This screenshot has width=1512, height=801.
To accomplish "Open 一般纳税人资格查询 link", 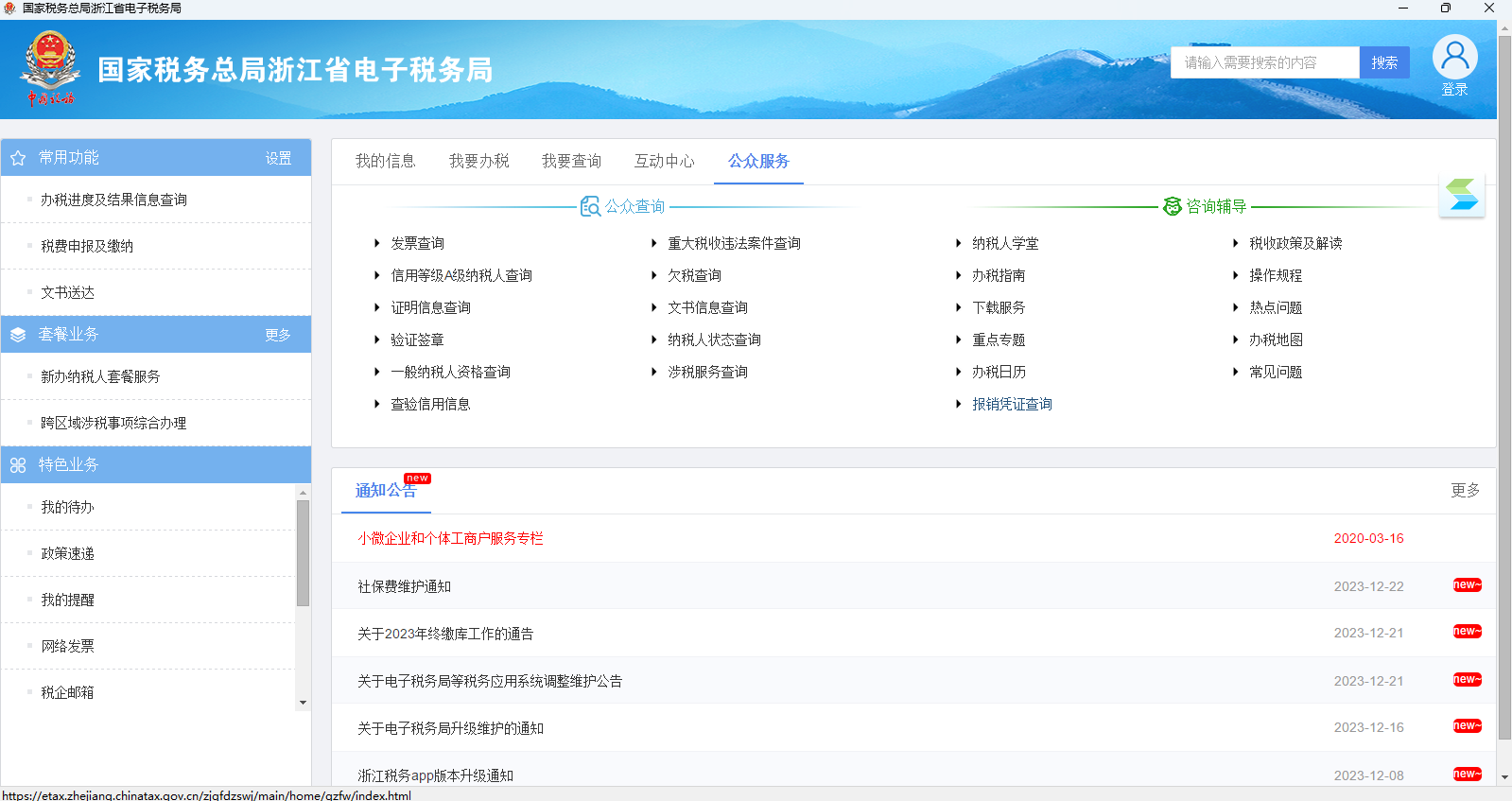I will [450, 372].
